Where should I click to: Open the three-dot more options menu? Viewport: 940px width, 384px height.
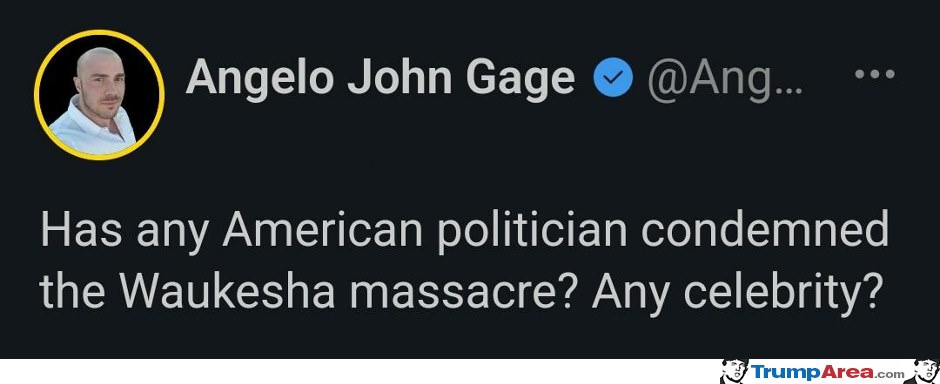[x=875, y=74]
